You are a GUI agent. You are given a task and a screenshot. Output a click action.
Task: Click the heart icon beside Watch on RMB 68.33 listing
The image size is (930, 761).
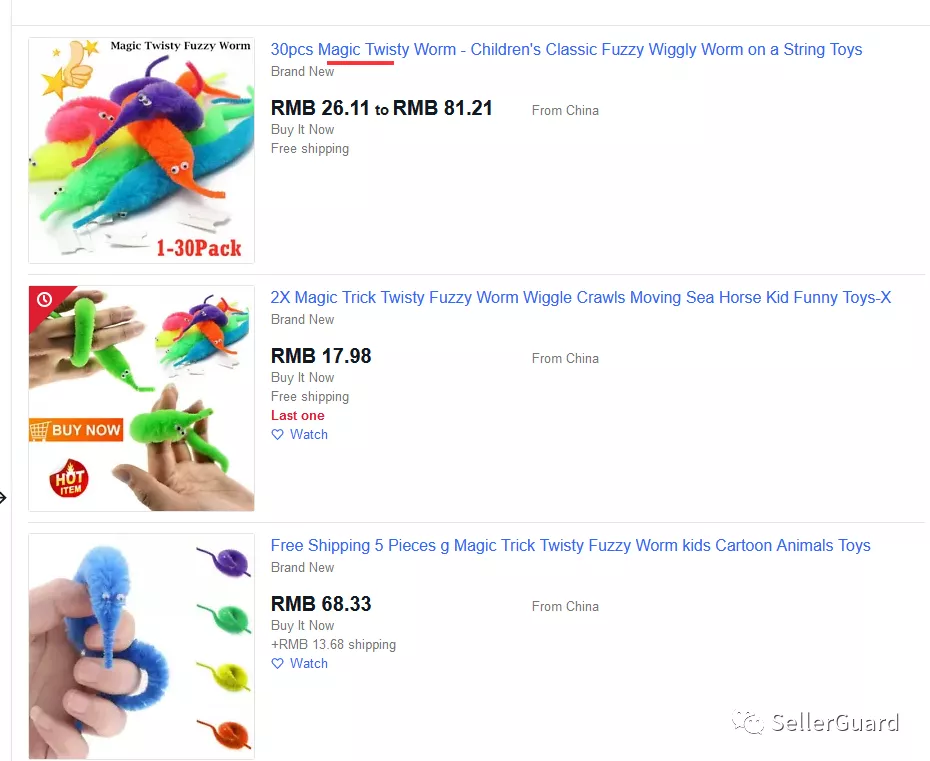[x=277, y=664]
